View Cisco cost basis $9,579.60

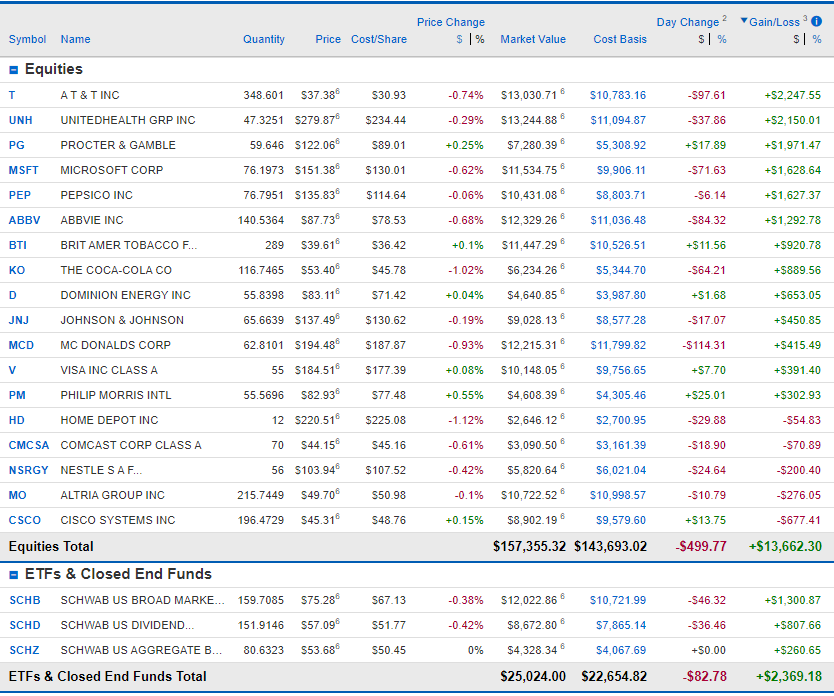click(621, 521)
